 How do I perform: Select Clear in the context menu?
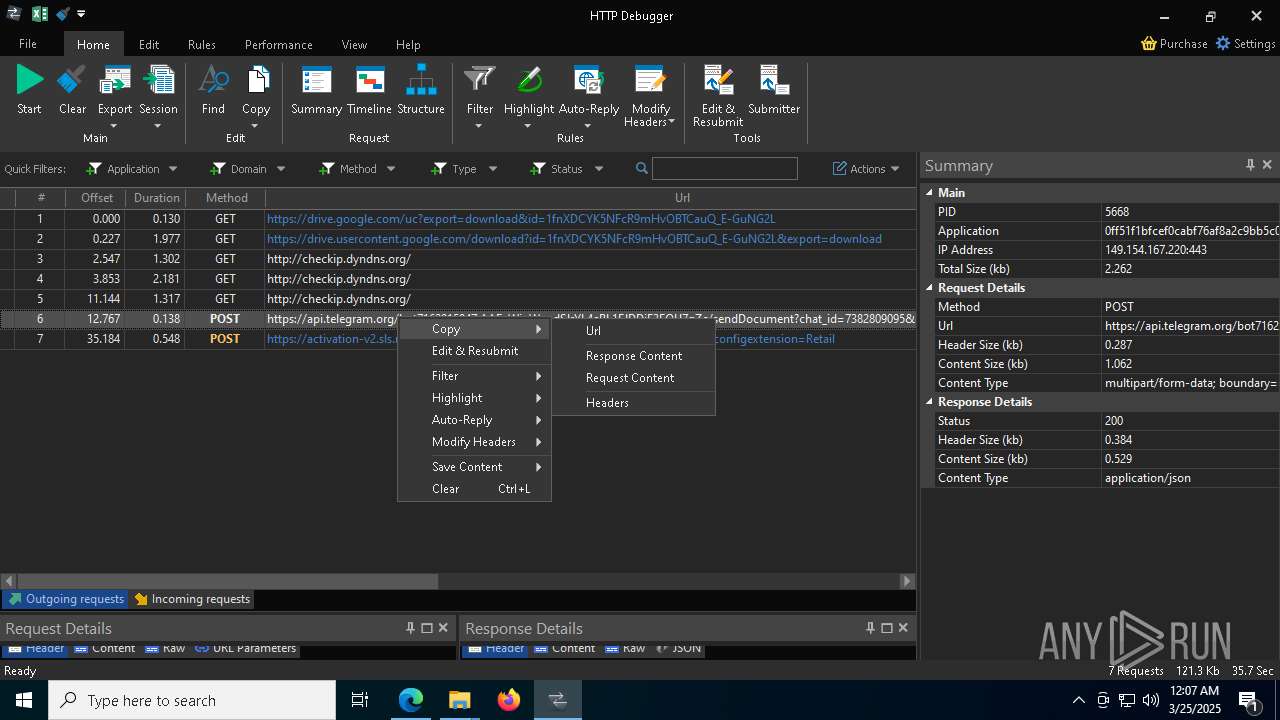tap(475, 489)
